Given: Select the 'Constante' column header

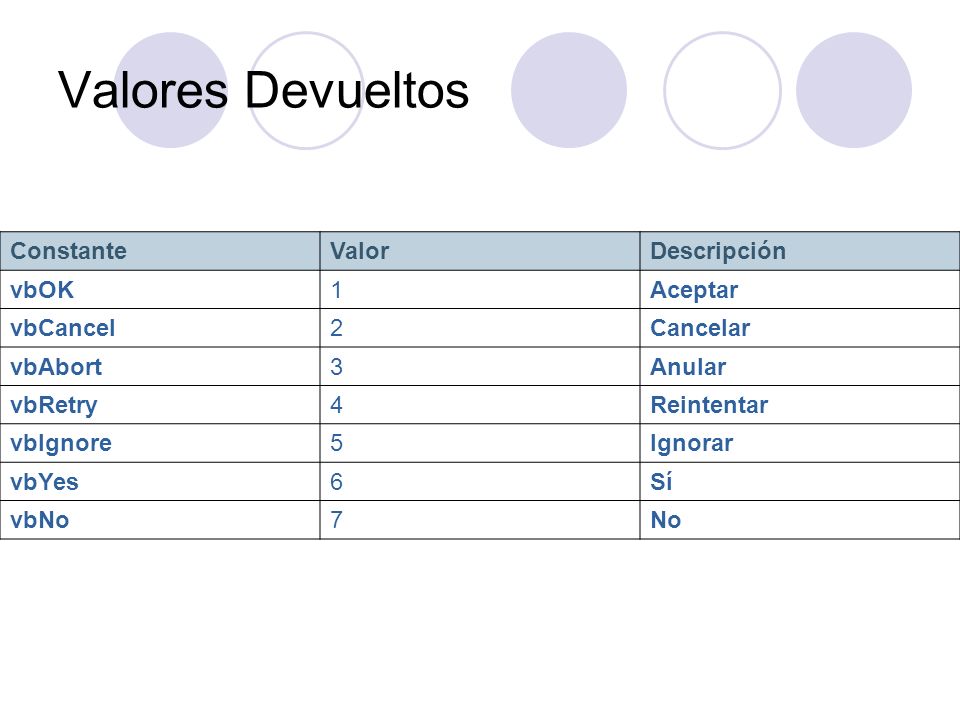Looking at the screenshot, I should coord(160,251).
